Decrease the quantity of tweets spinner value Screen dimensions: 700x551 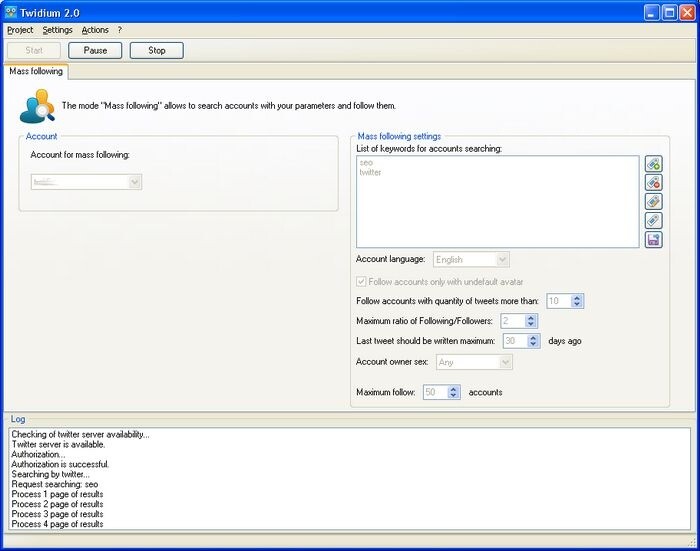577,304
